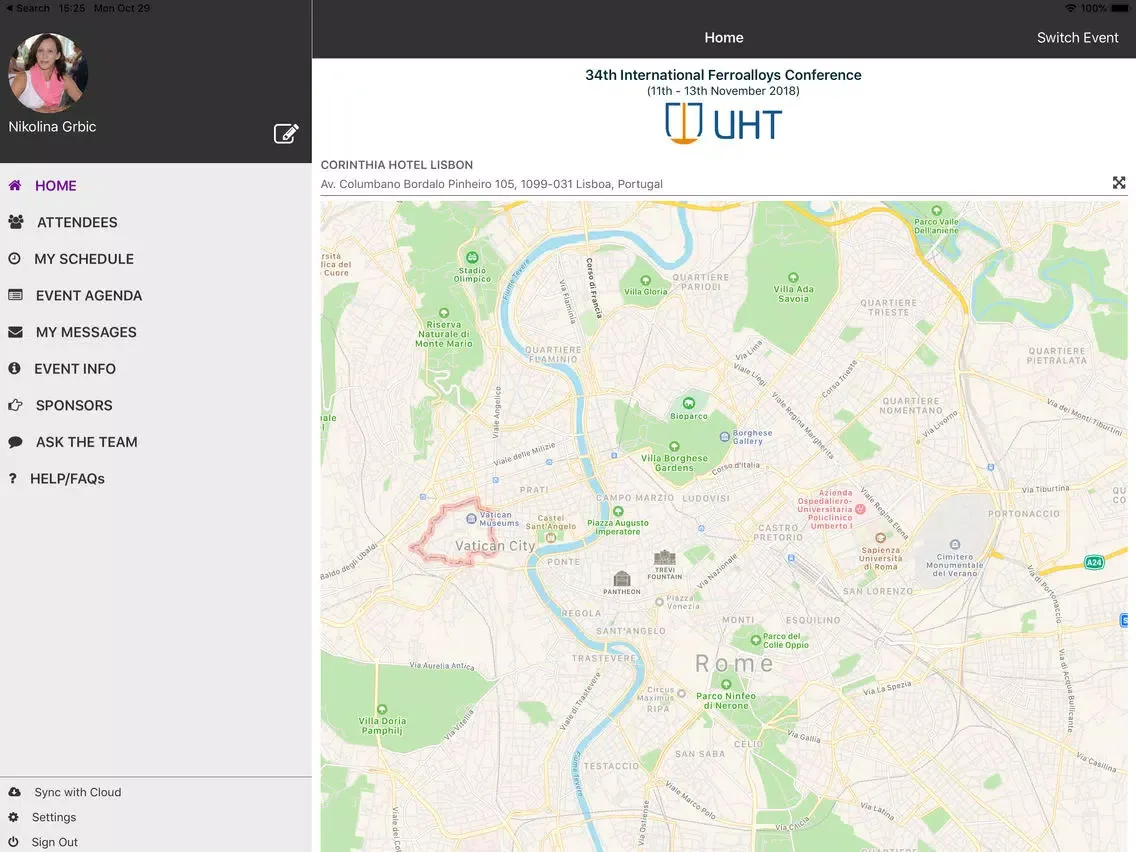
Task: Select ASK THE TEAM
Action: 87,442
